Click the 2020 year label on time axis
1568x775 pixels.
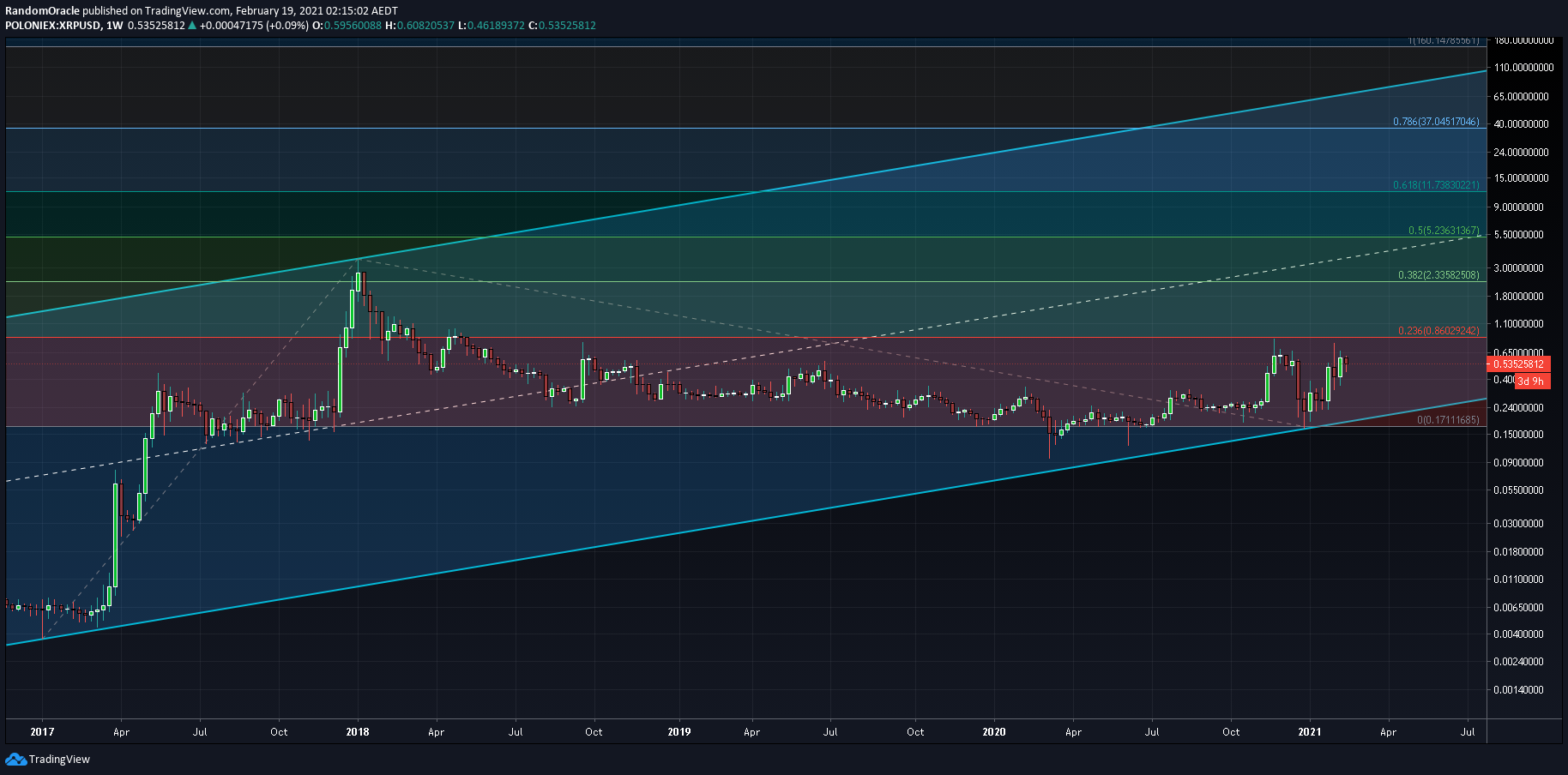(x=994, y=732)
